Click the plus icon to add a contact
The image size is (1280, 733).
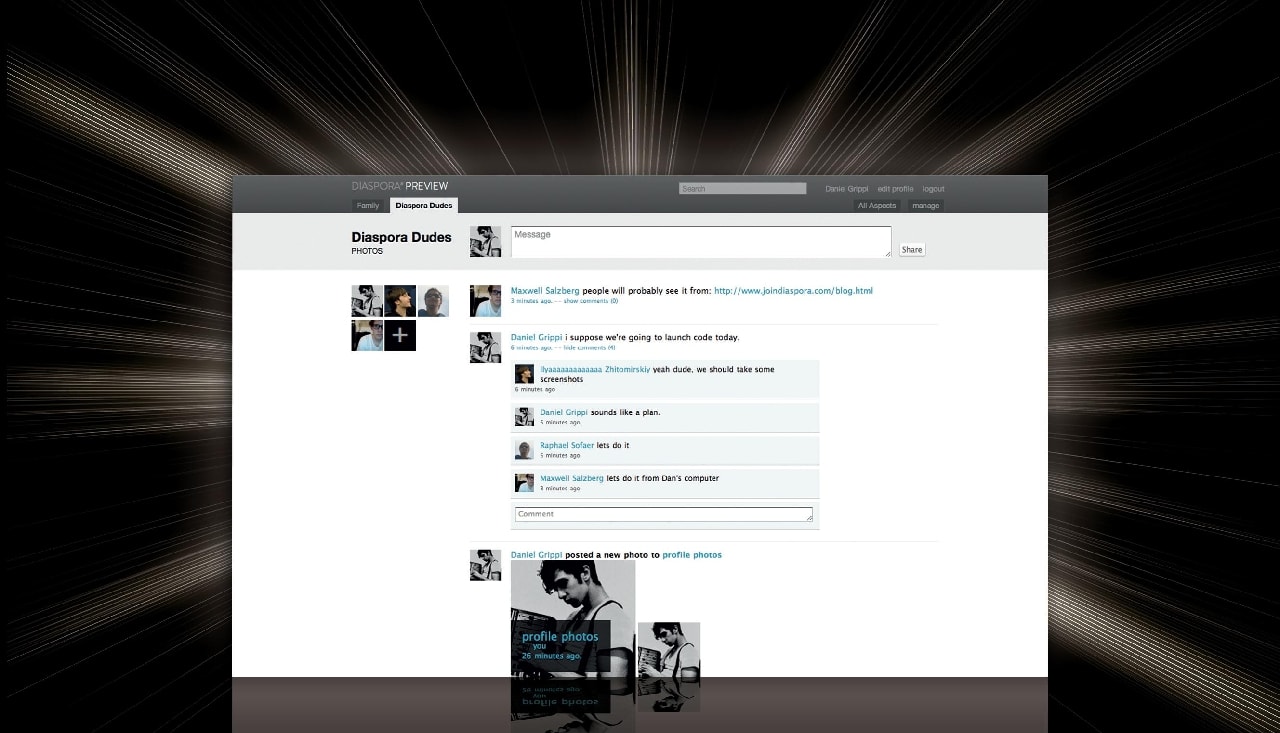point(400,335)
